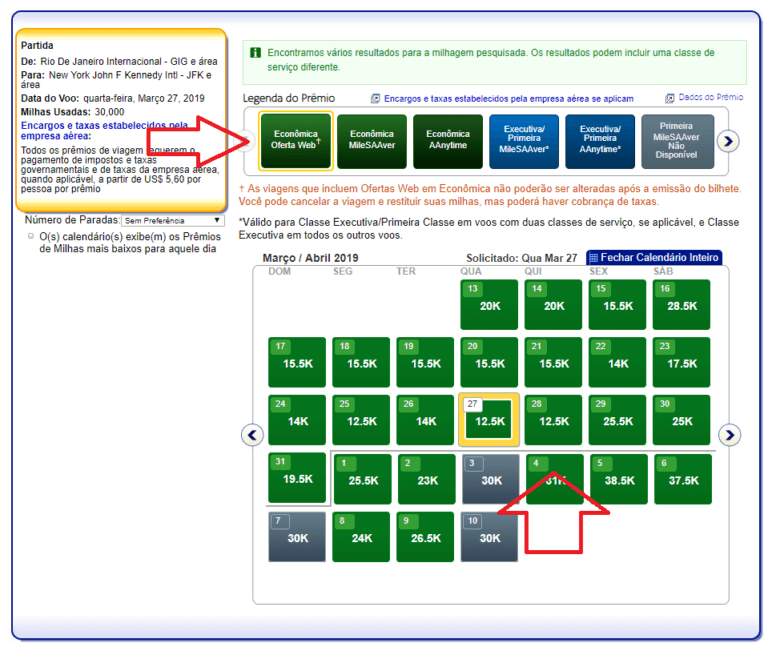
Task: Click the icon beside Encargos e taxas link
Action: pos(376,99)
